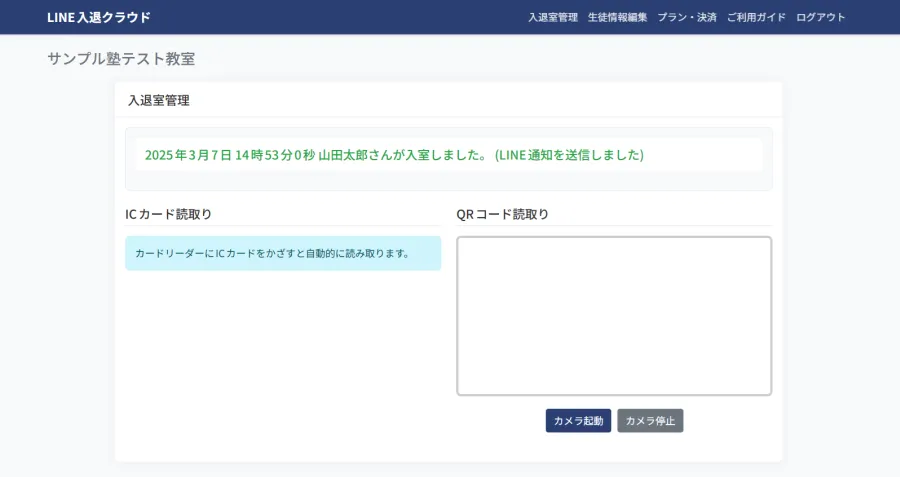
Task: Click inside the QR code camera preview area
Action: point(614,316)
